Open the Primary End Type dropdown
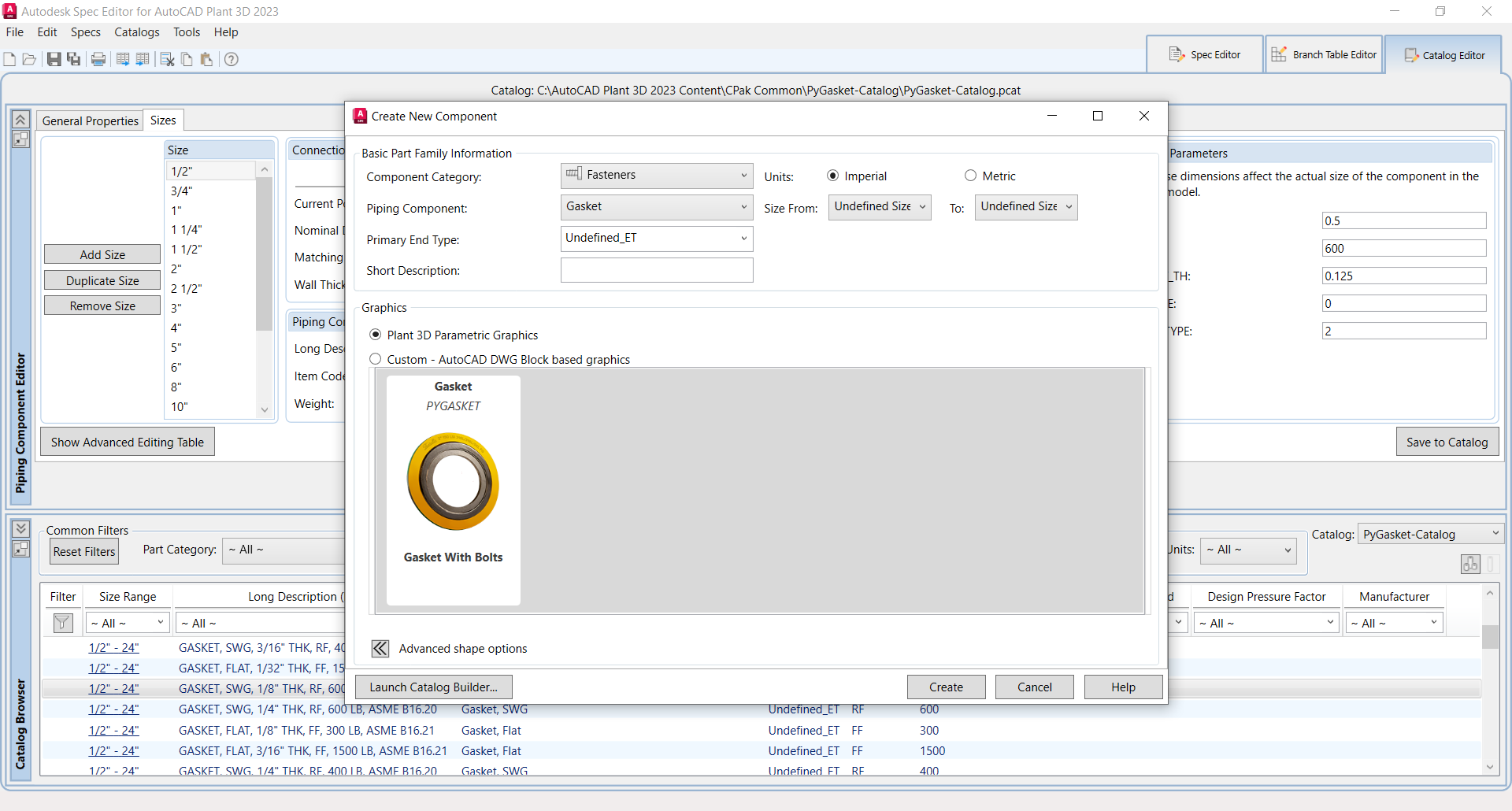Screen dimensions: 1512x811 click(657, 239)
